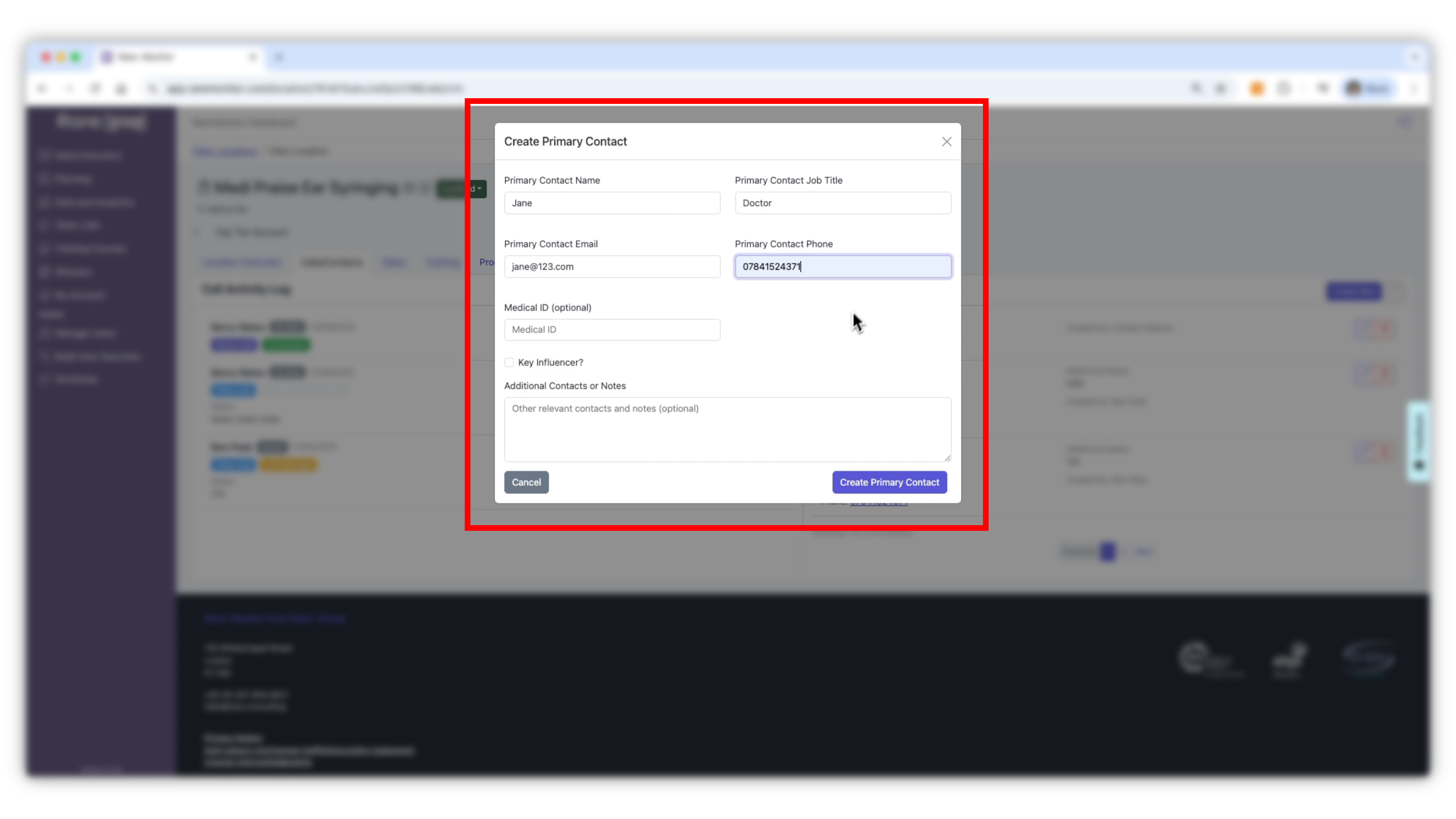Open the status dropdown beside location title
The height and width of the screenshot is (819, 1456).
click(462, 188)
